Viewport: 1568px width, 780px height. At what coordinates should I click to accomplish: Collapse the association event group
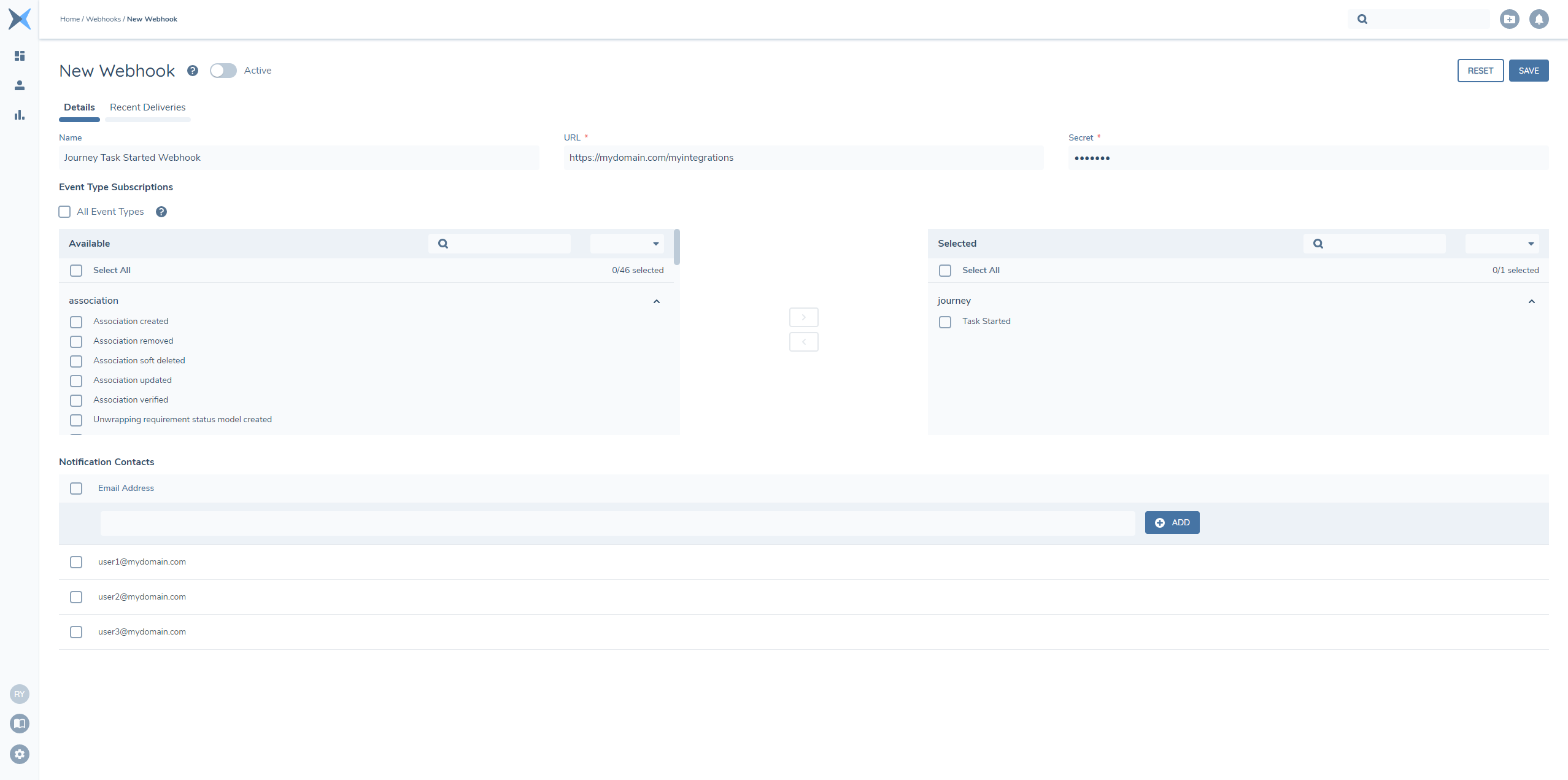click(x=656, y=301)
